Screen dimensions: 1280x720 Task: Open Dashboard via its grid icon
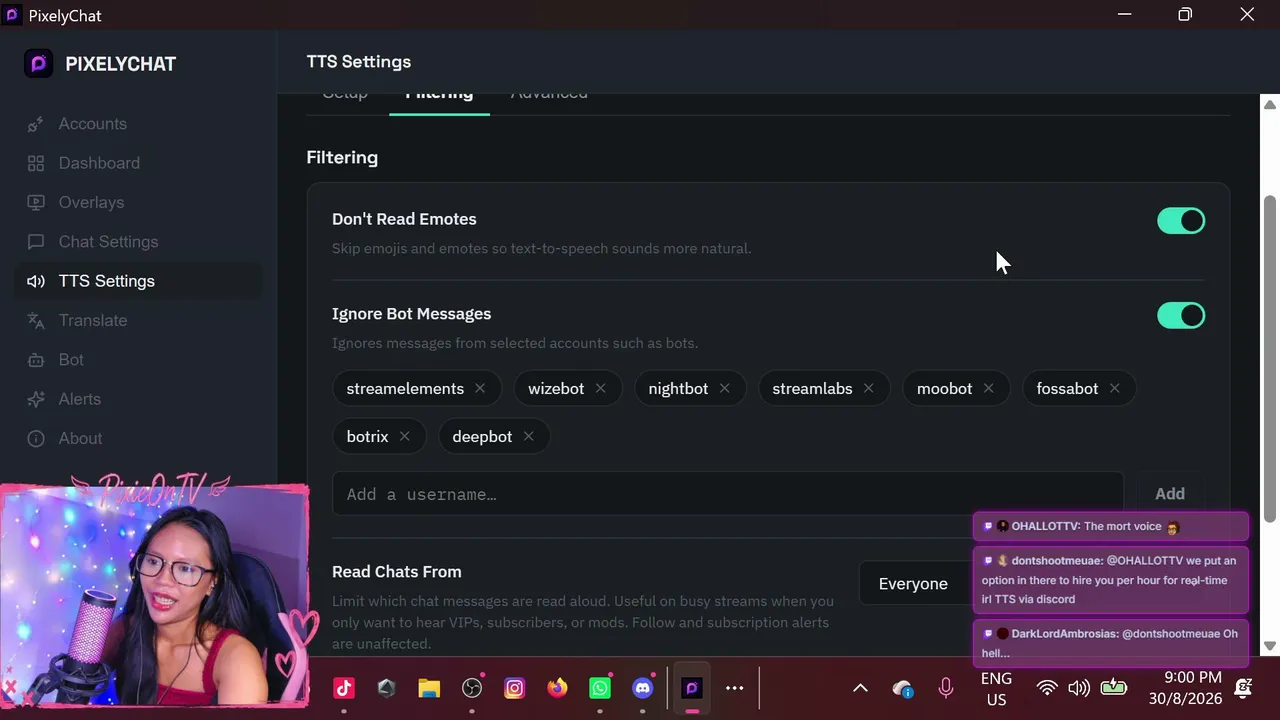[x=36, y=163]
